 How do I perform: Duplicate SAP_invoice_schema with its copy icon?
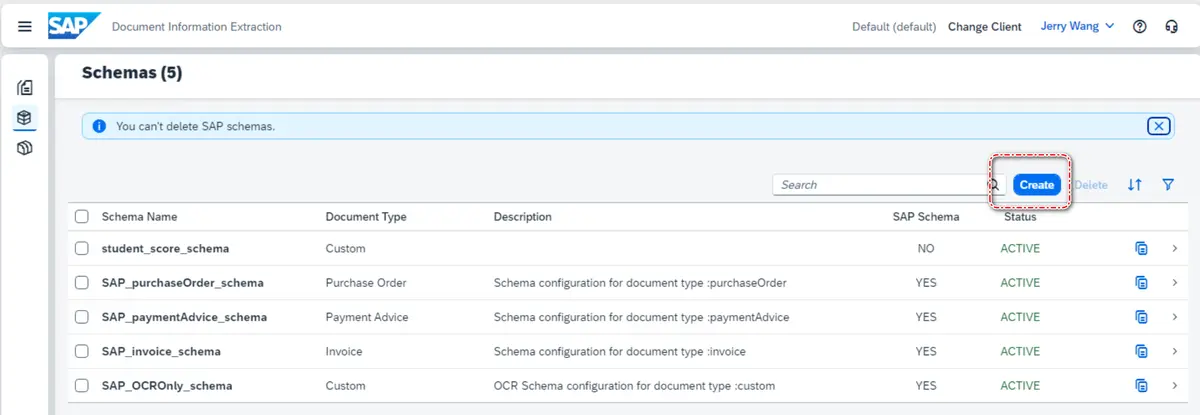pyautogui.click(x=1141, y=352)
